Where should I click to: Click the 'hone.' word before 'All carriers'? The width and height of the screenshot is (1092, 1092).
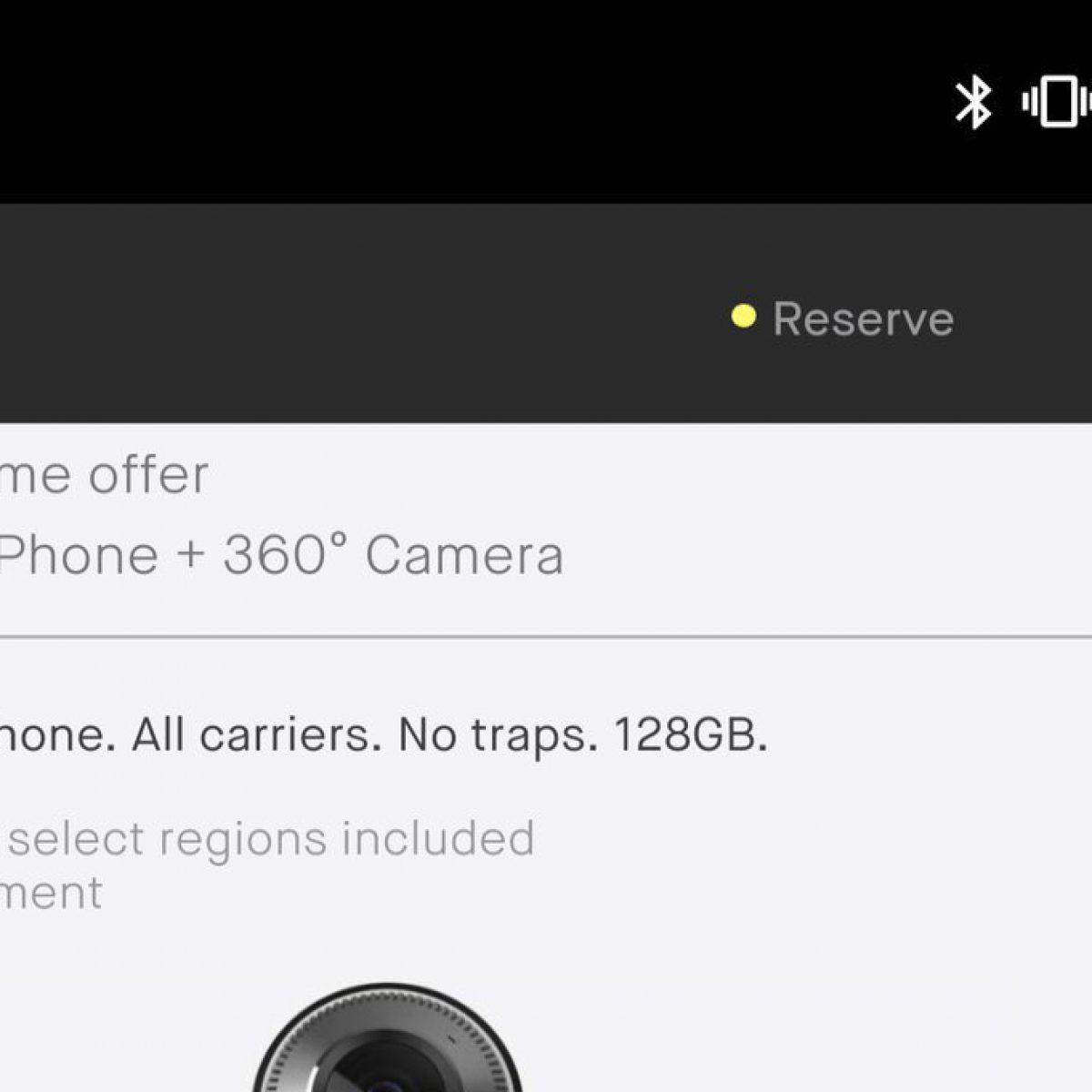tap(57, 734)
